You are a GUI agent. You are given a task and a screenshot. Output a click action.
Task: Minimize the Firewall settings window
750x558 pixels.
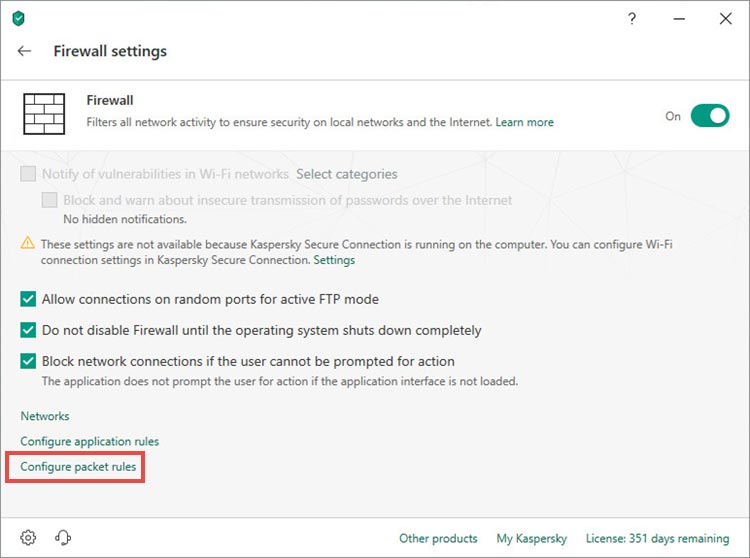point(679,19)
